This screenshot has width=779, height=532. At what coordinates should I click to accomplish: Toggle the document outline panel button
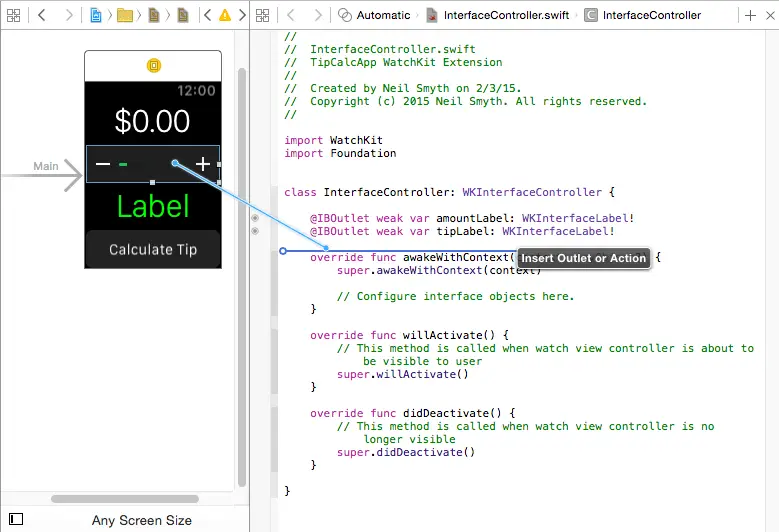[15, 519]
